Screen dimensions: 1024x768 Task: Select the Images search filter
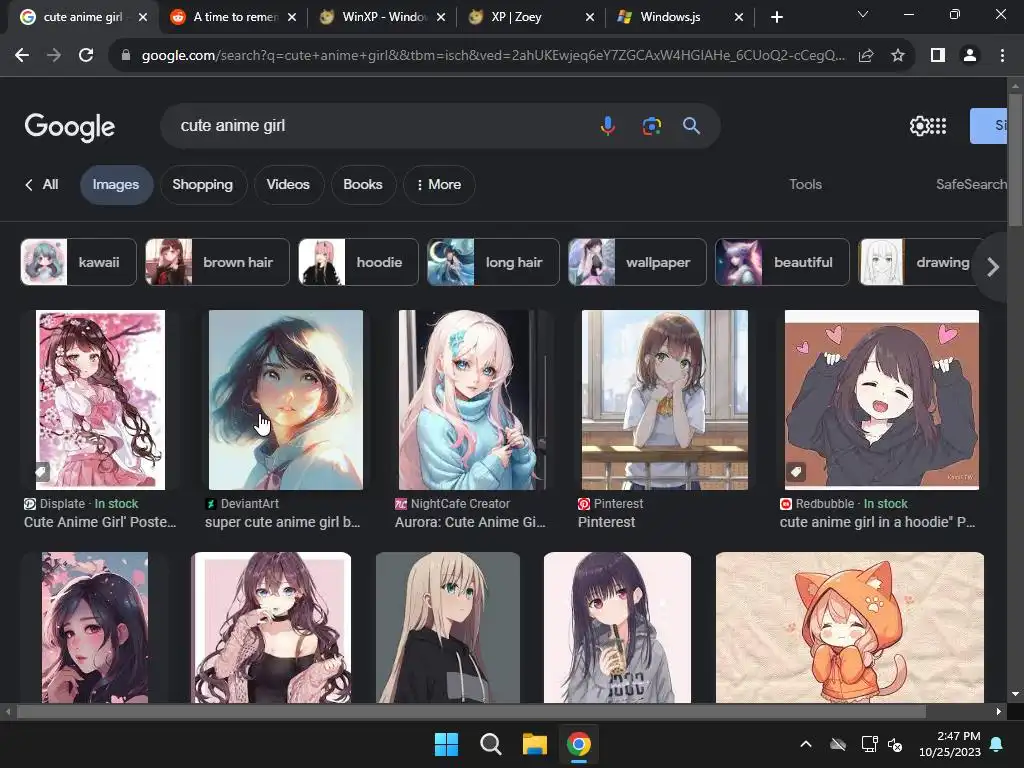(x=116, y=185)
